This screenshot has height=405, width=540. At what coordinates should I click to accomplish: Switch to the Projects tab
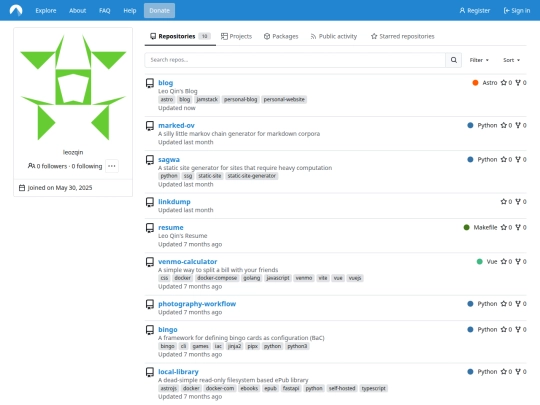(236, 36)
